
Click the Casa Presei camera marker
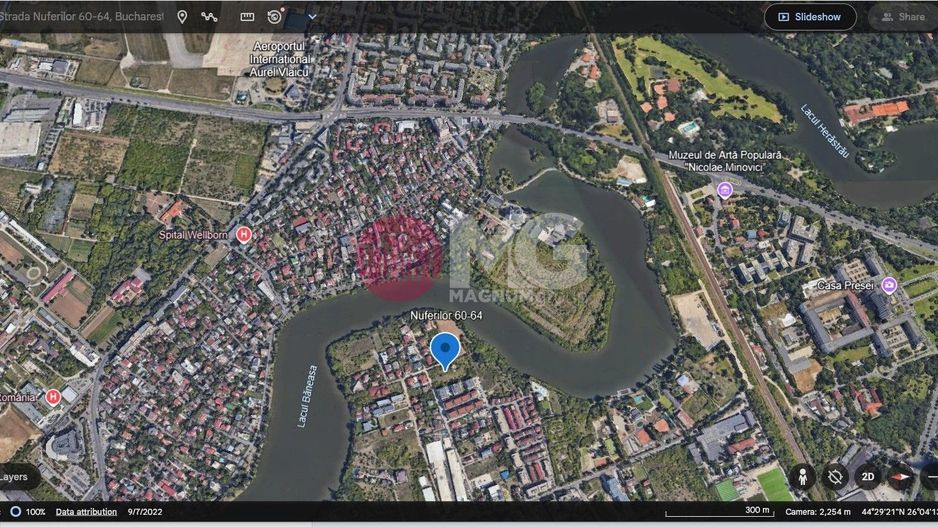889,286
